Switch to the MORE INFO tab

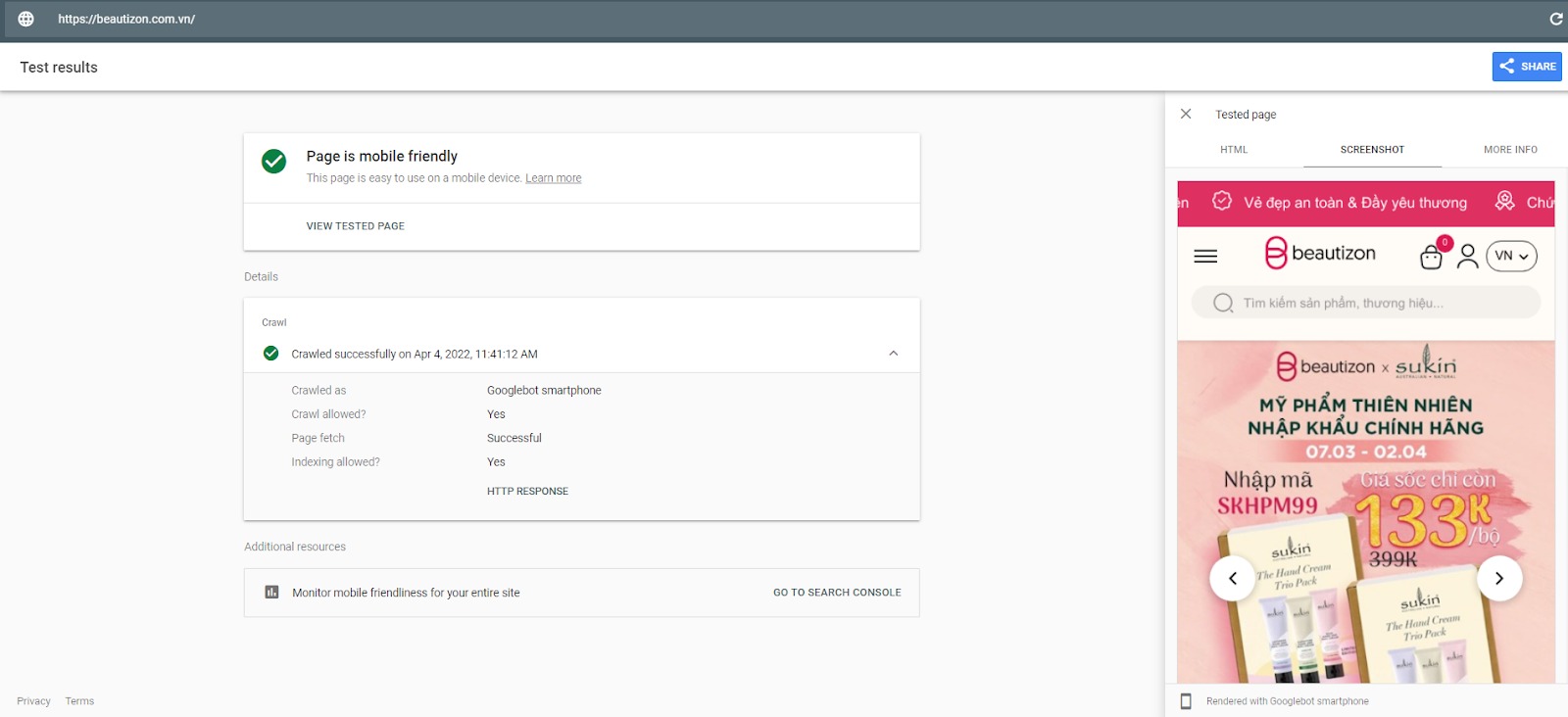click(1510, 150)
